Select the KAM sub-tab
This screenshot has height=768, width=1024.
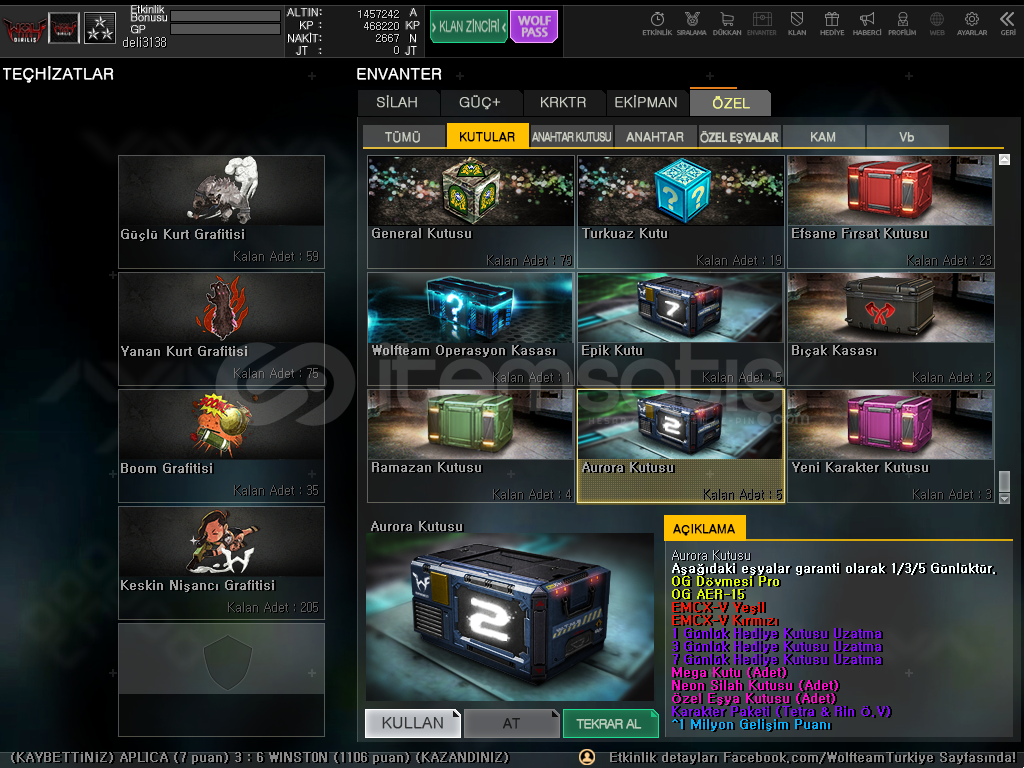point(823,136)
